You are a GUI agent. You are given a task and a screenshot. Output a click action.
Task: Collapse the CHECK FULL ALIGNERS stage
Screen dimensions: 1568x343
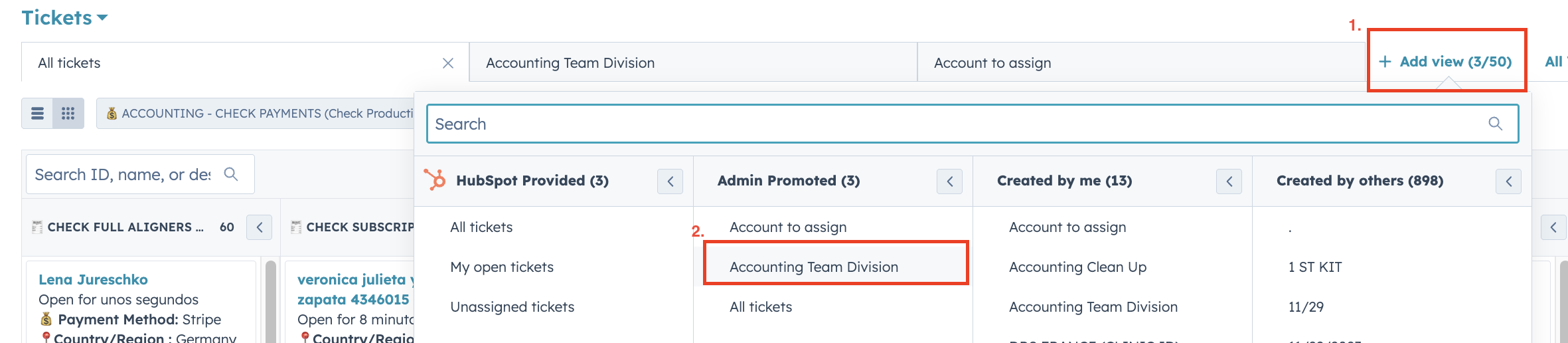[259, 227]
